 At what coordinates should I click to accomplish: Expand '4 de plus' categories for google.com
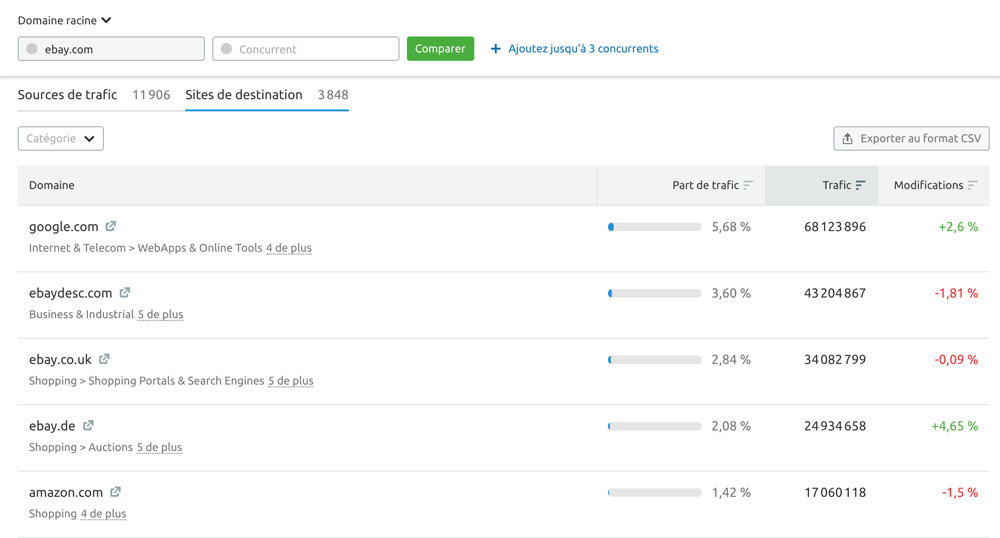click(289, 248)
